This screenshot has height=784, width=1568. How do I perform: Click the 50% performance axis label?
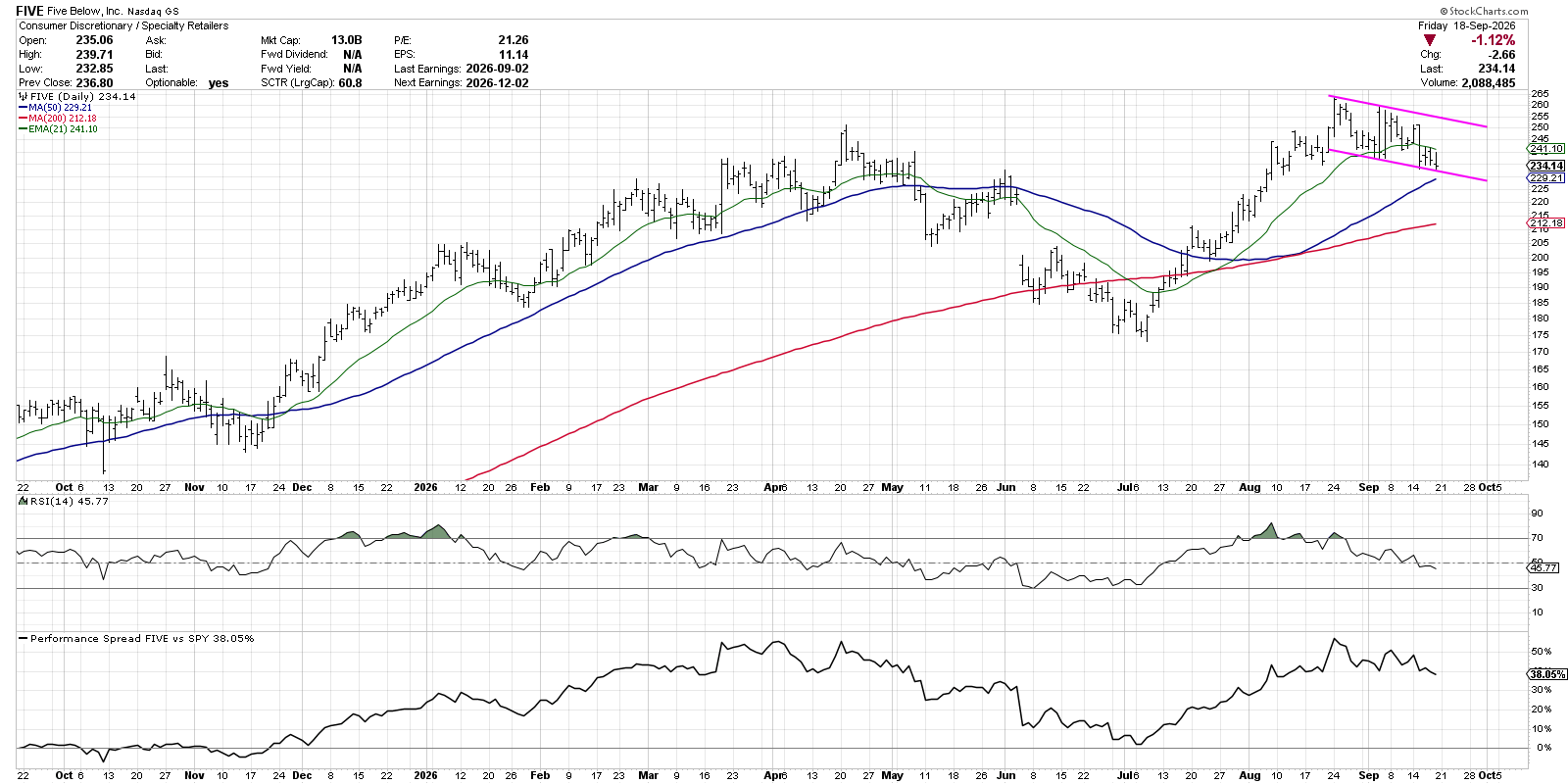tap(1542, 652)
